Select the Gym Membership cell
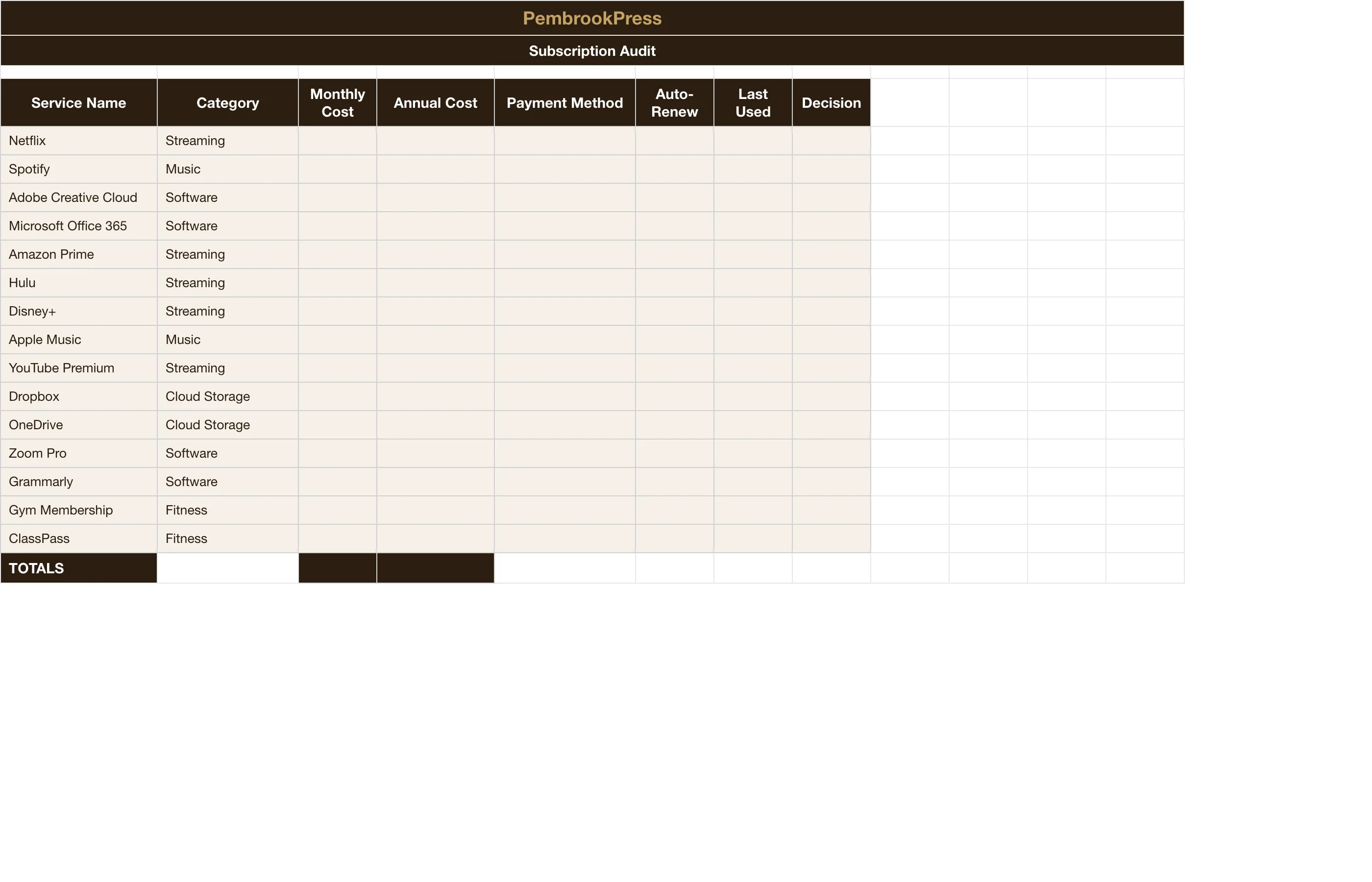Viewport: 1372px width, 882px height. click(x=79, y=510)
